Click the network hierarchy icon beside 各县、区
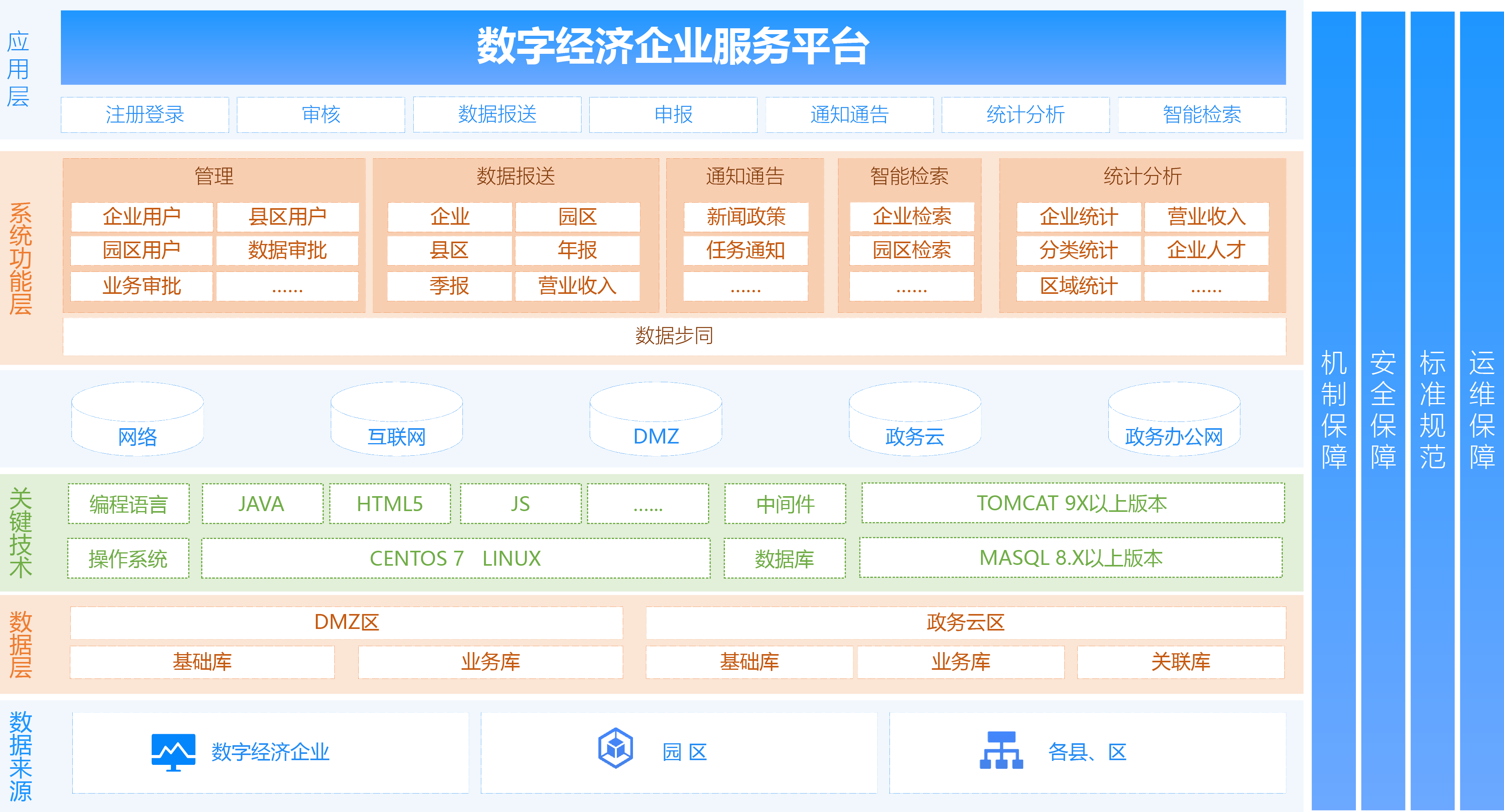The height and width of the screenshot is (812, 1504). 1001,750
